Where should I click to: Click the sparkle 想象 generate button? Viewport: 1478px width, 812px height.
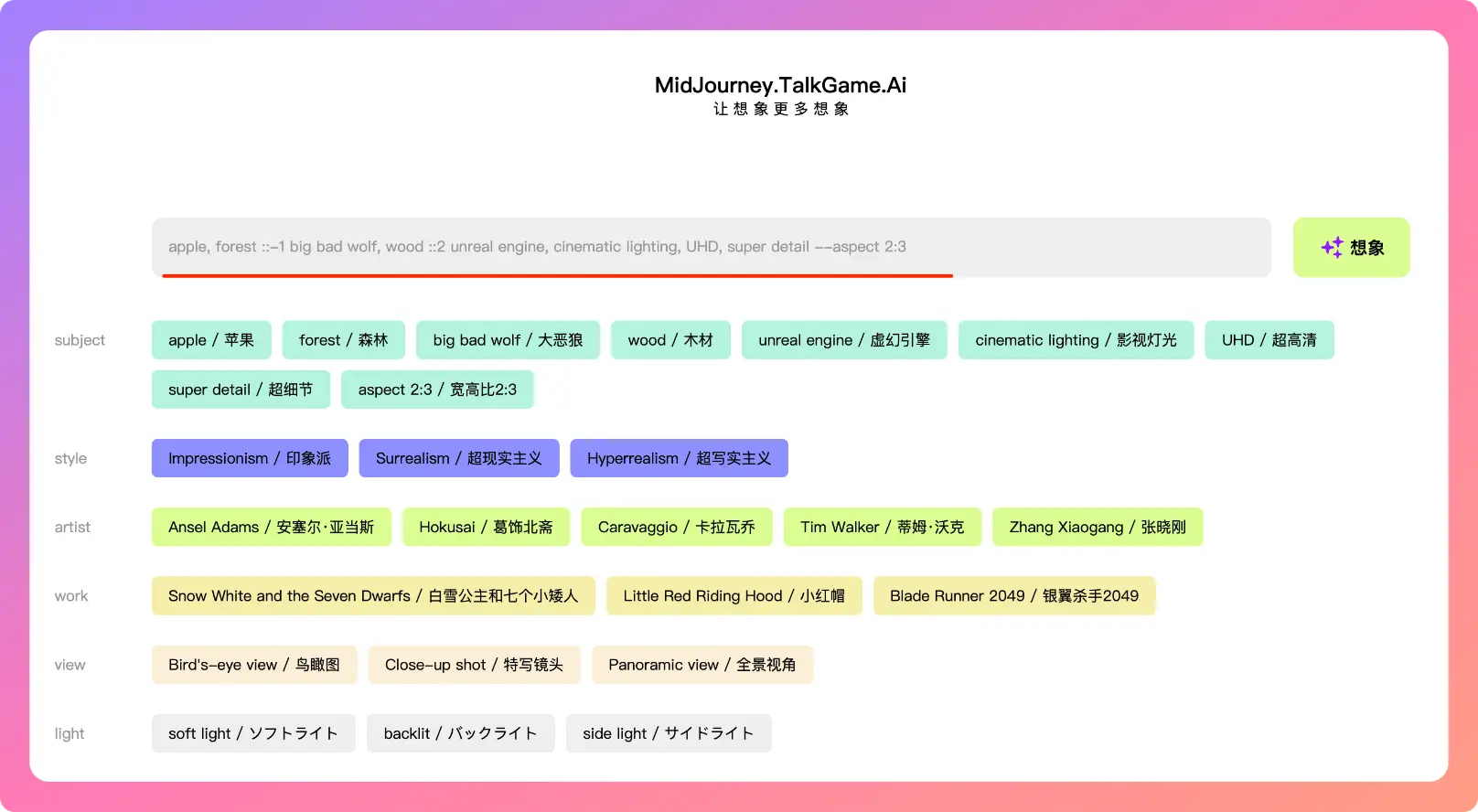pyautogui.click(x=1351, y=247)
